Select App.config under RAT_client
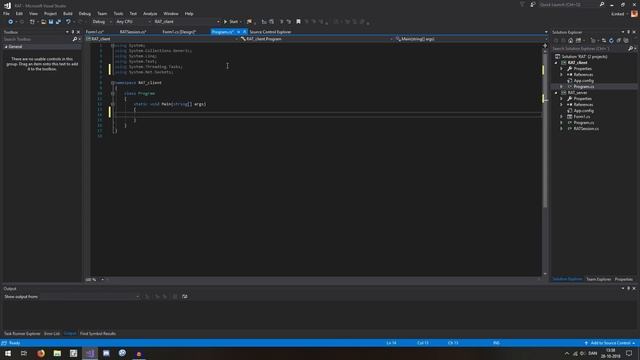The height and width of the screenshot is (360, 640). (584, 81)
